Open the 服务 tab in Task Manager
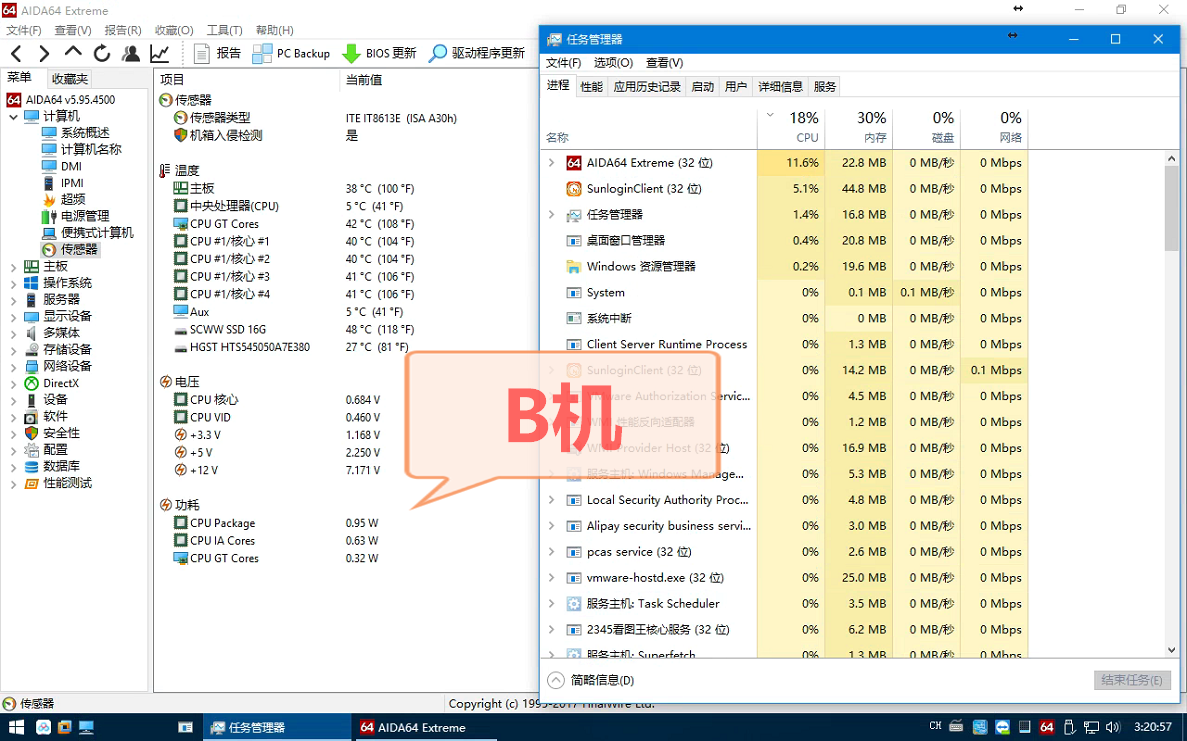The height and width of the screenshot is (741, 1187). pos(824,86)
